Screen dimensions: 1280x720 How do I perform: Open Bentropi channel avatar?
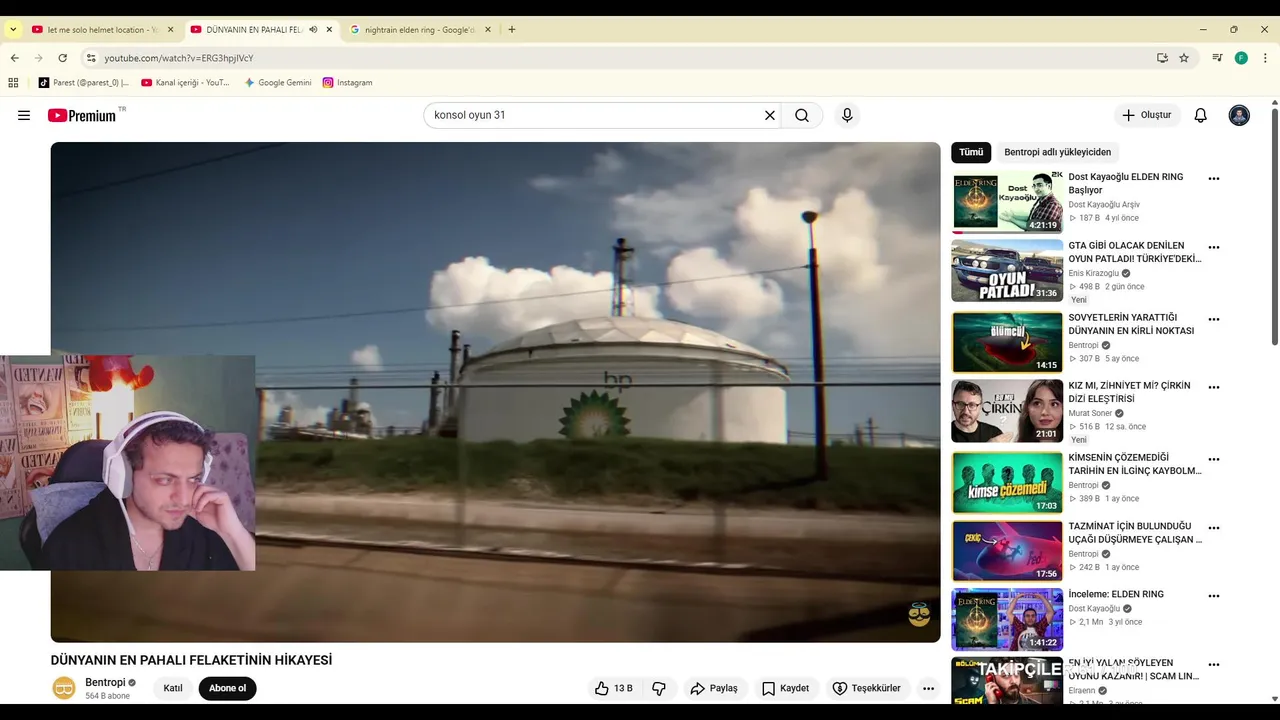click(64, 688)
